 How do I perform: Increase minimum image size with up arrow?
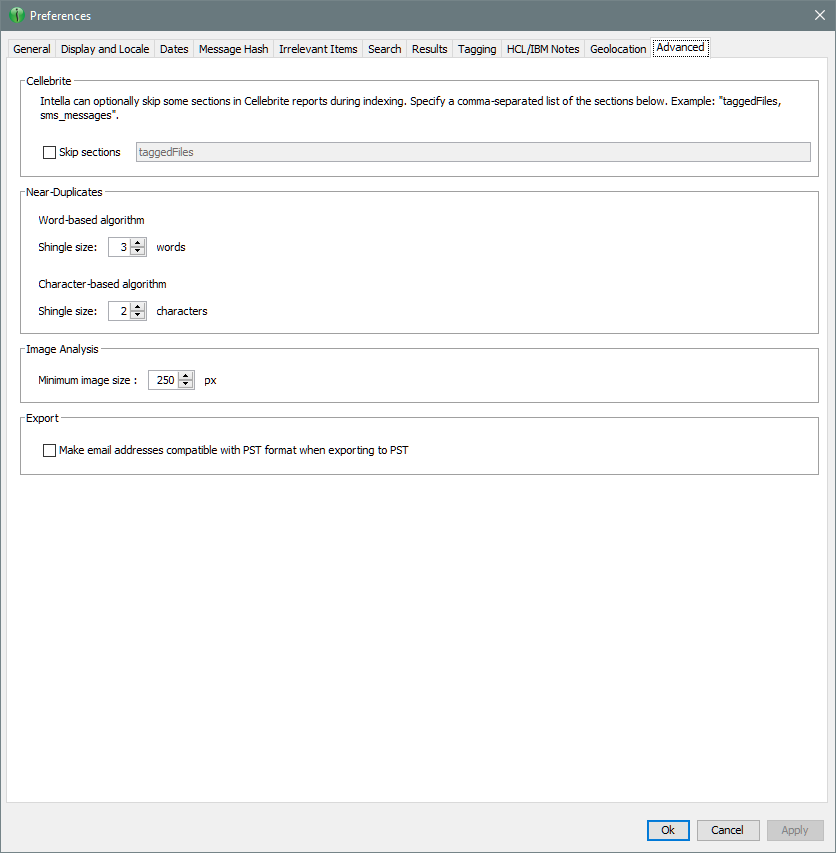(x=186, y=376)
